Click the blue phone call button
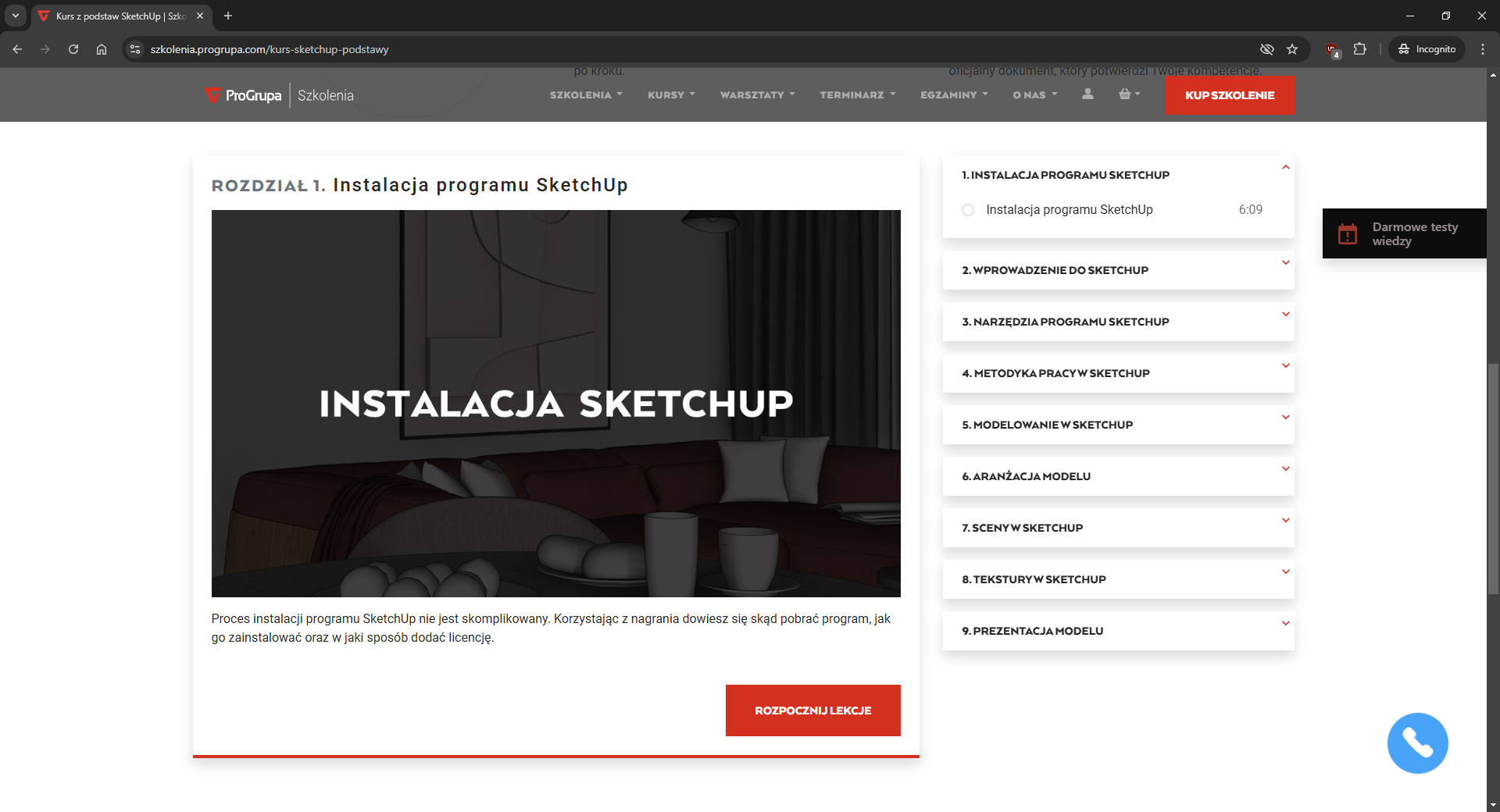The height and width of the screenshot is (812, 1500). (1417, 743)
